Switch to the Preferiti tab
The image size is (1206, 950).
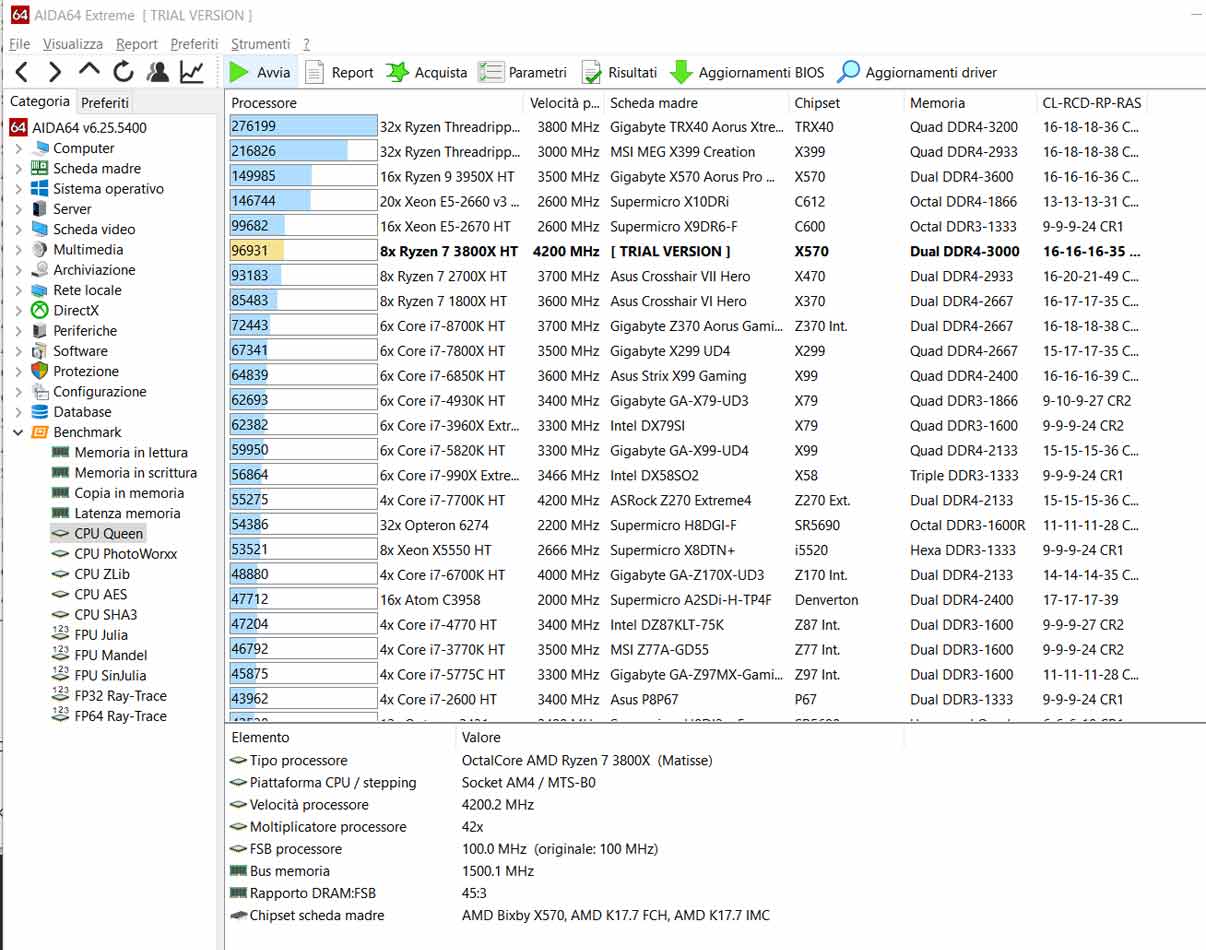pos(105,102)
